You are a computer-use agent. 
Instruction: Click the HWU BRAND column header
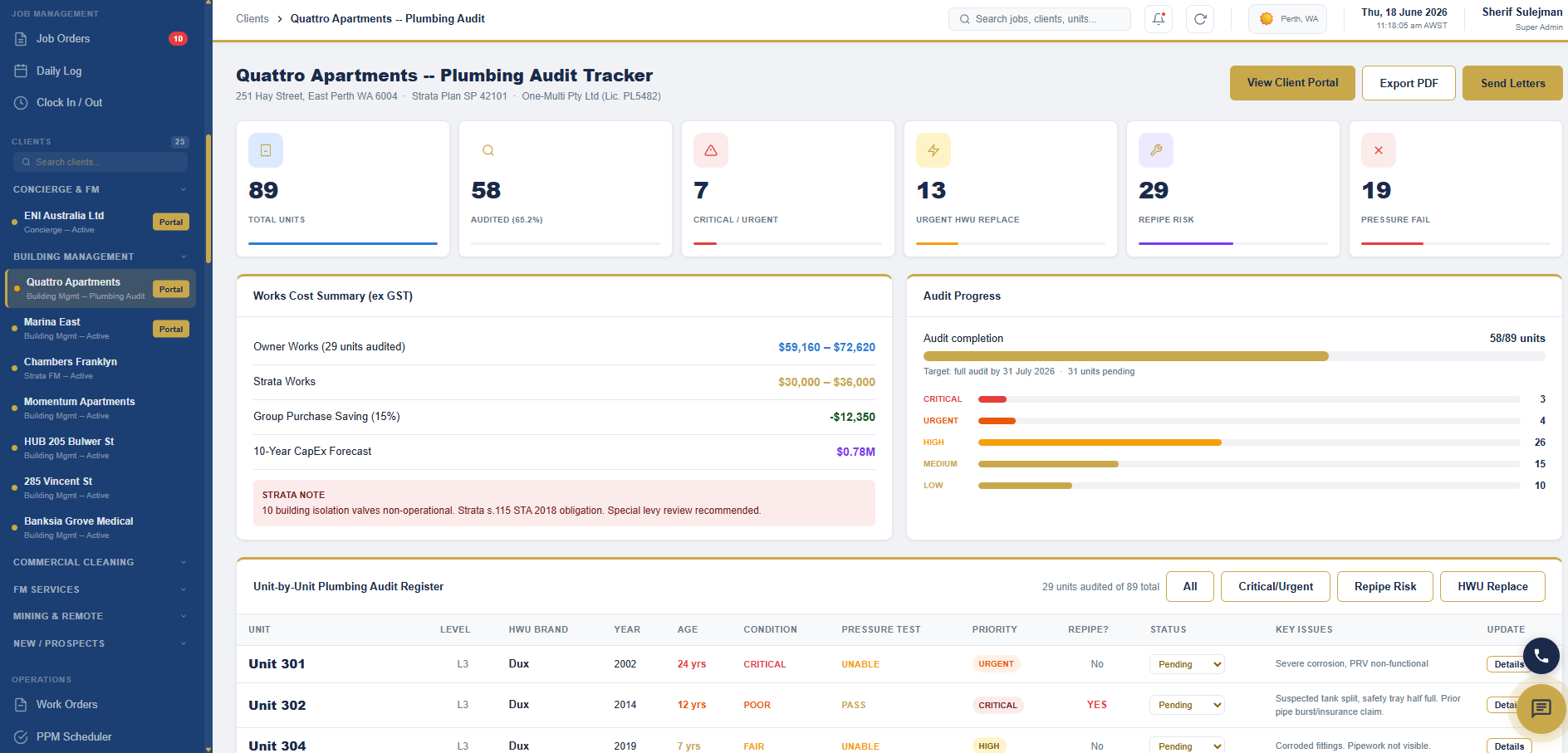[538, 629]
